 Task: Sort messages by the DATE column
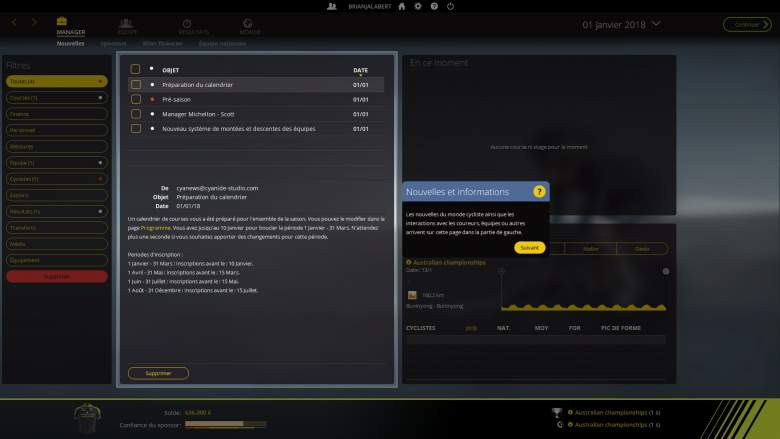(360, 70)
